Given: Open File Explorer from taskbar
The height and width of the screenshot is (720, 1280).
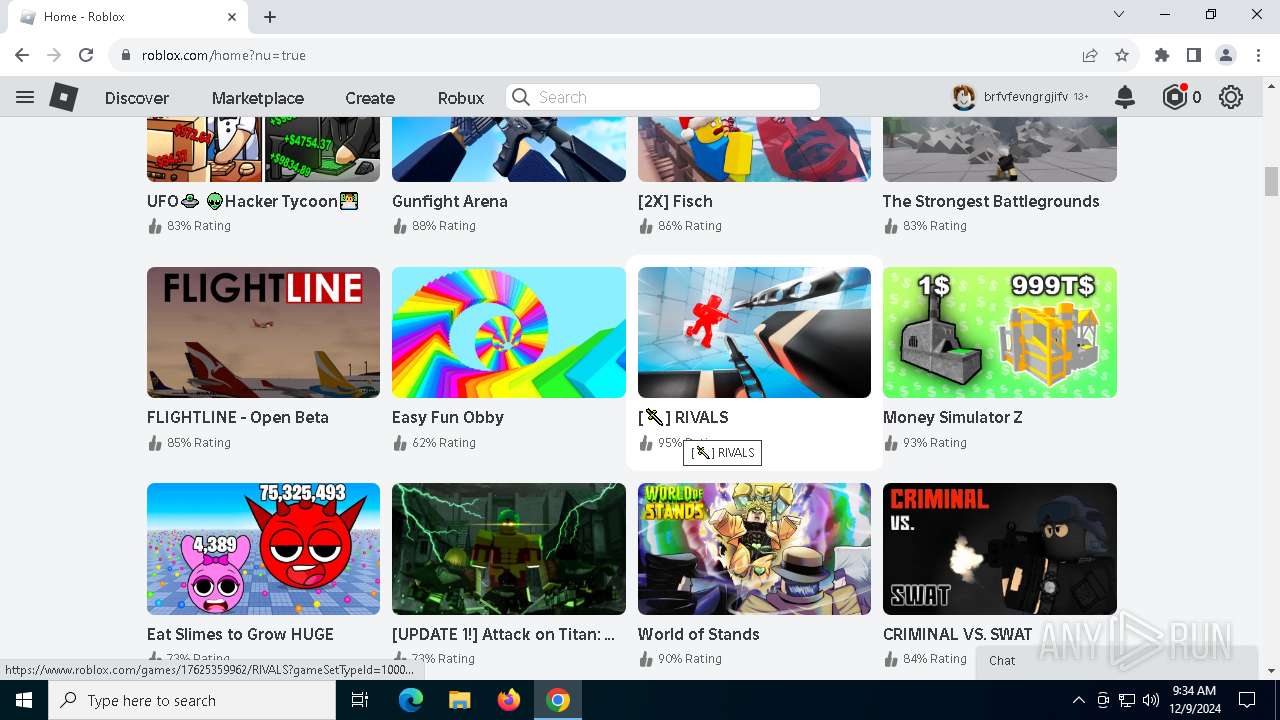Looking at the screenshot, I should [x=459, y=700].
